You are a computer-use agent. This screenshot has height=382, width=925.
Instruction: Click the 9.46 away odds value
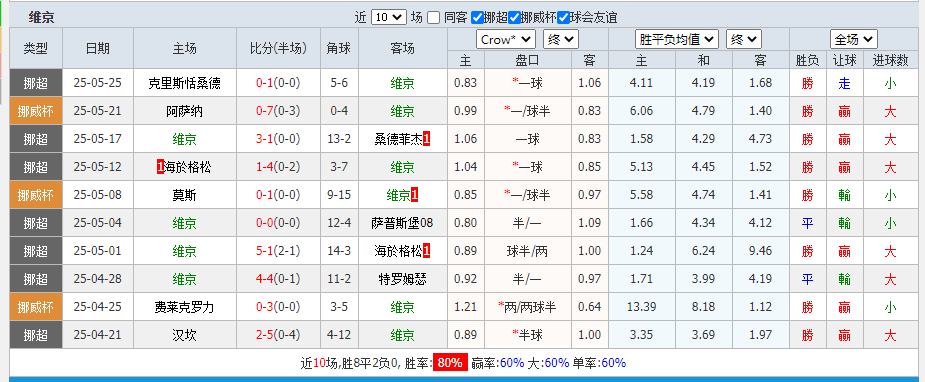760,251
